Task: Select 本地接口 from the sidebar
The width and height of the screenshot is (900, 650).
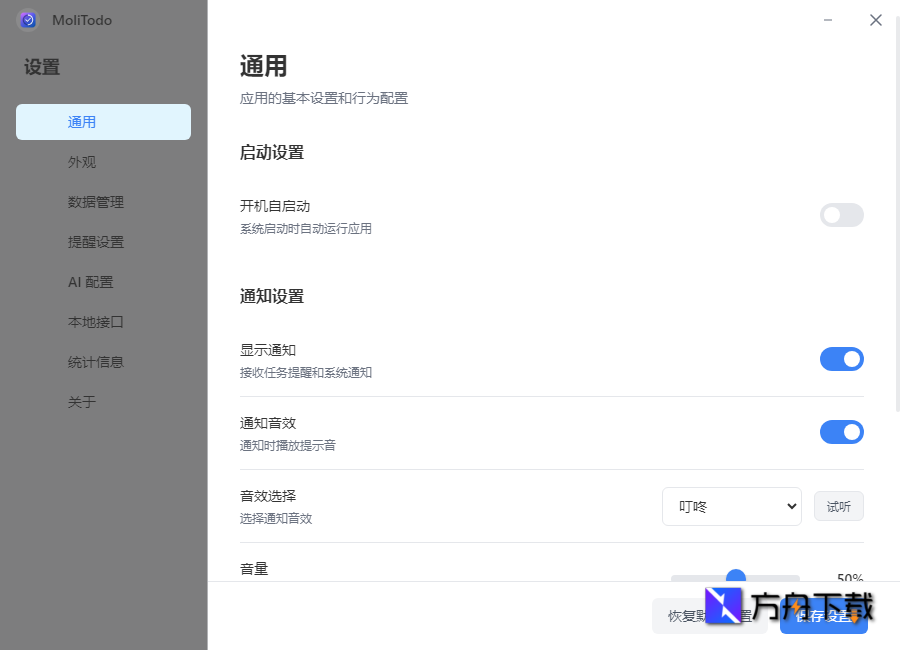Action: (x=96, y=321)
